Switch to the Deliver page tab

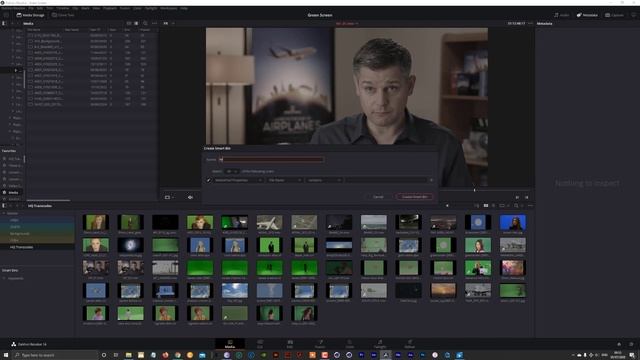409,344
